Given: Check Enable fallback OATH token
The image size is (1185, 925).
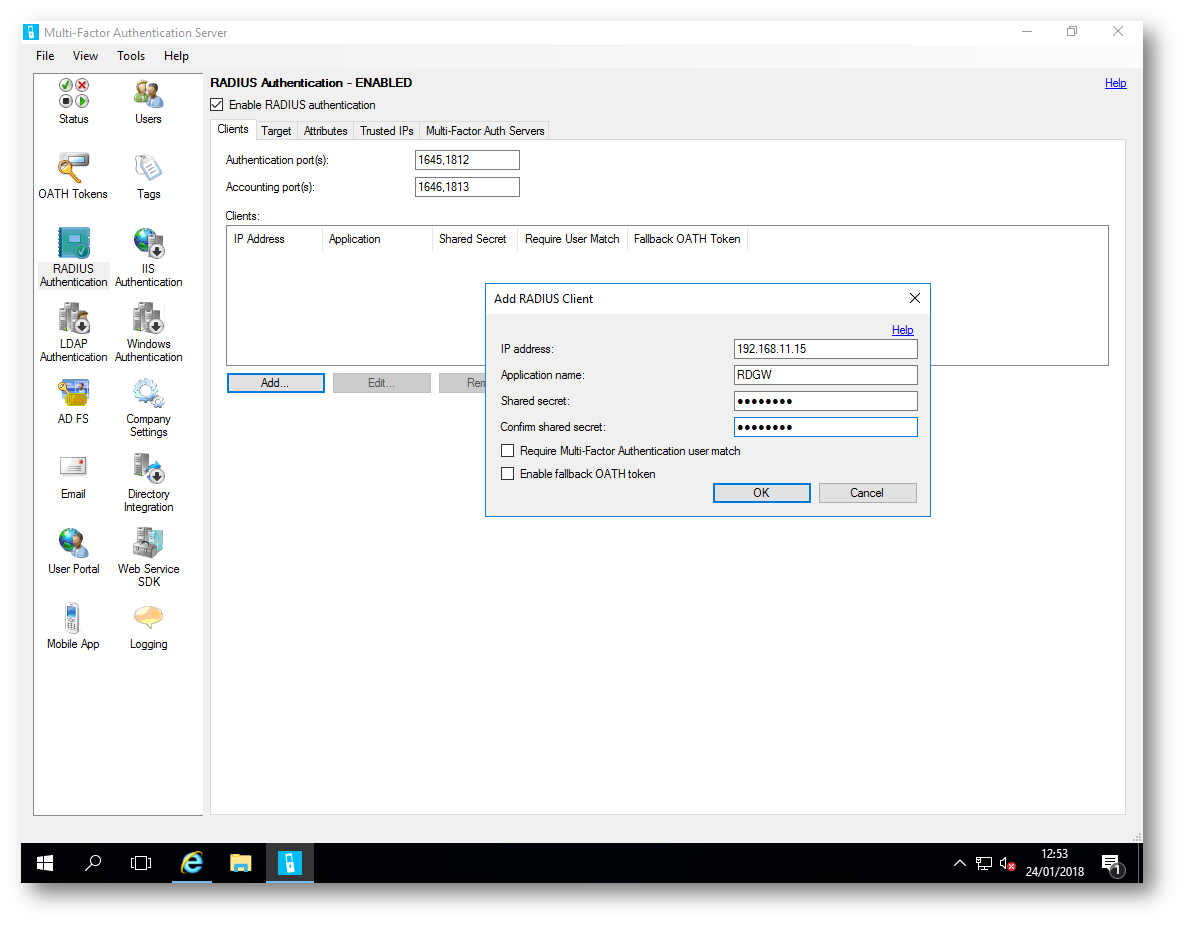Looking at the screenshot, I should 508,474.
